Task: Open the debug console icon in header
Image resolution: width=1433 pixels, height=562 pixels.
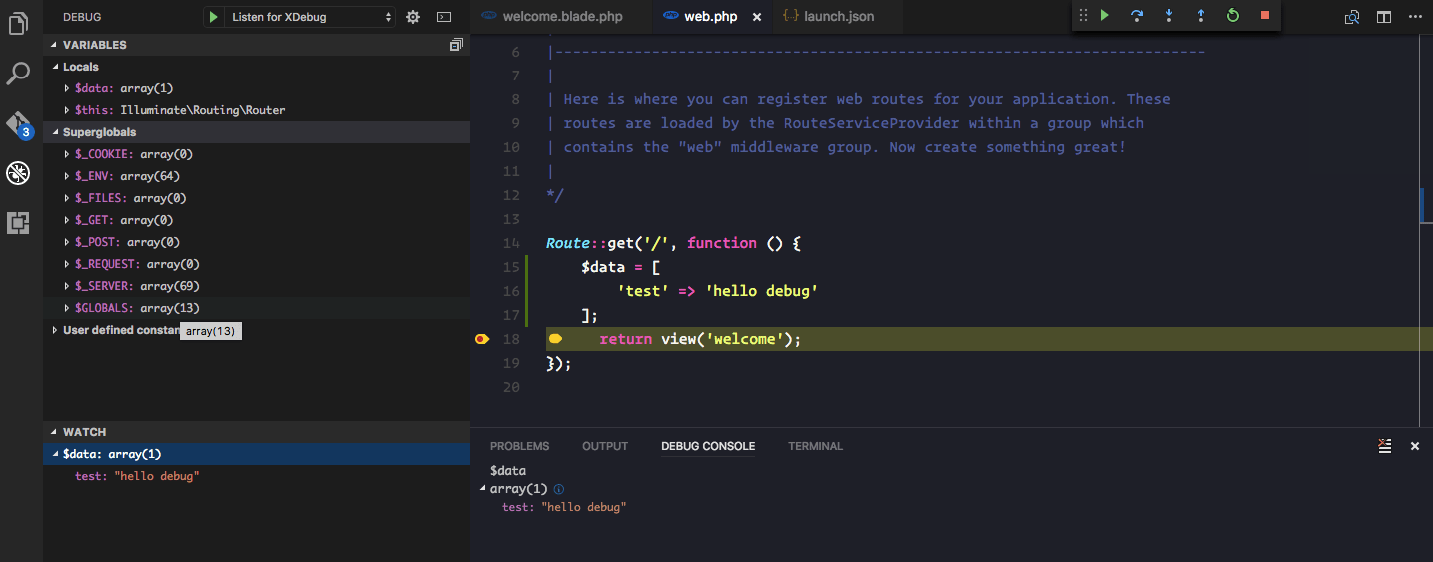Action: (445, 17)
